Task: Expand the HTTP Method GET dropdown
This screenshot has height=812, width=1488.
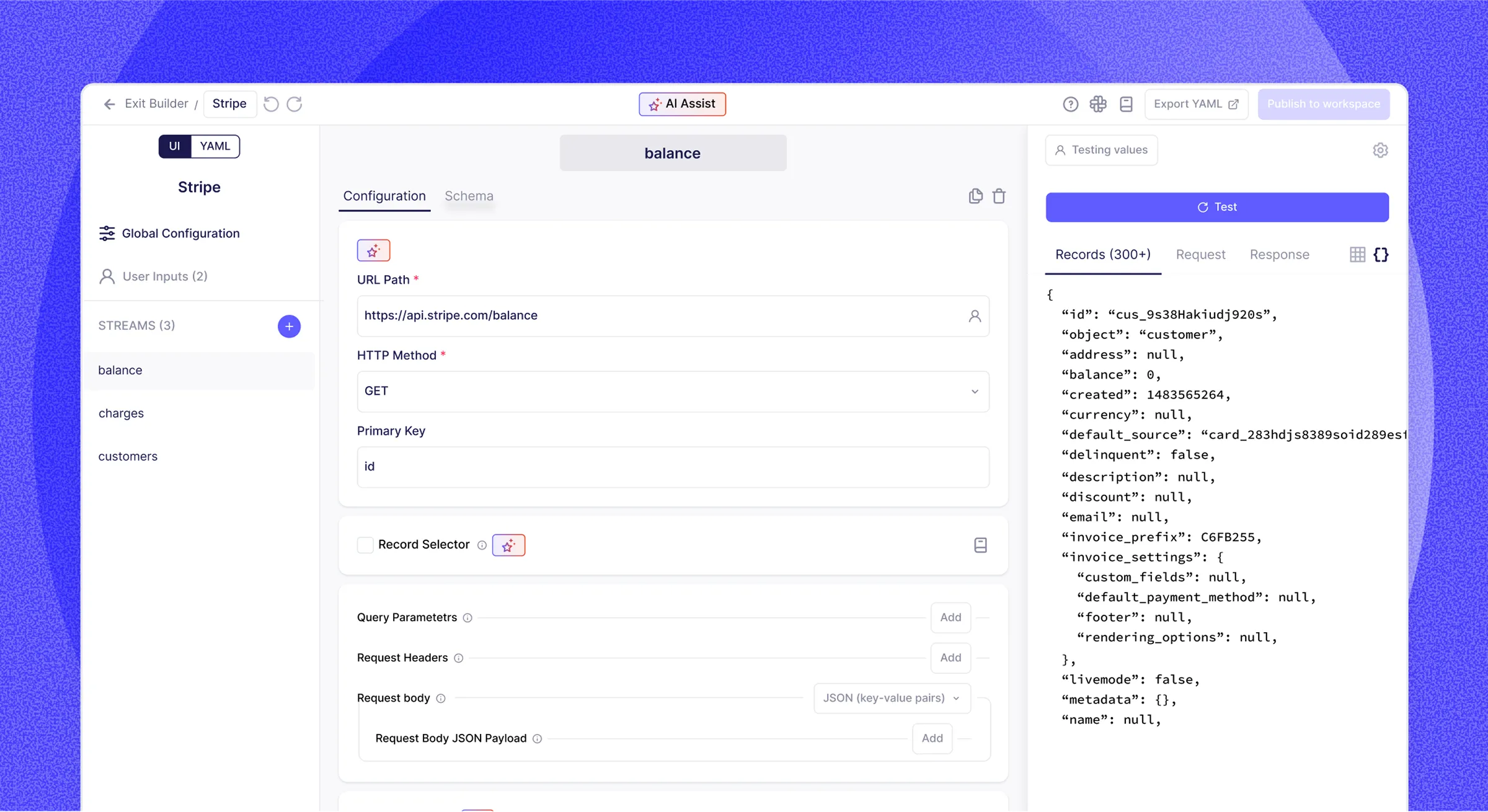Action: tap(673, 391)
